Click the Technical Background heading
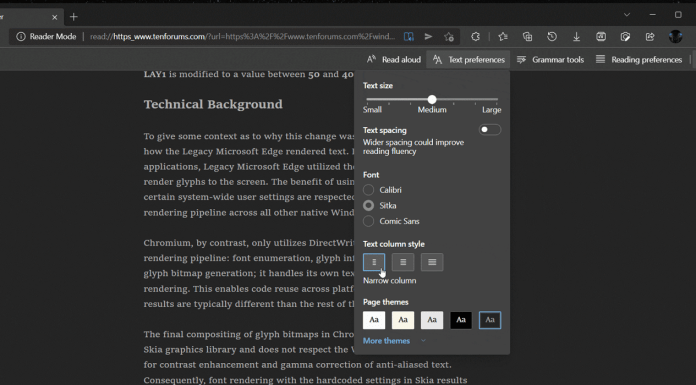Screen dimensions: 696x385 pos(213,104)
